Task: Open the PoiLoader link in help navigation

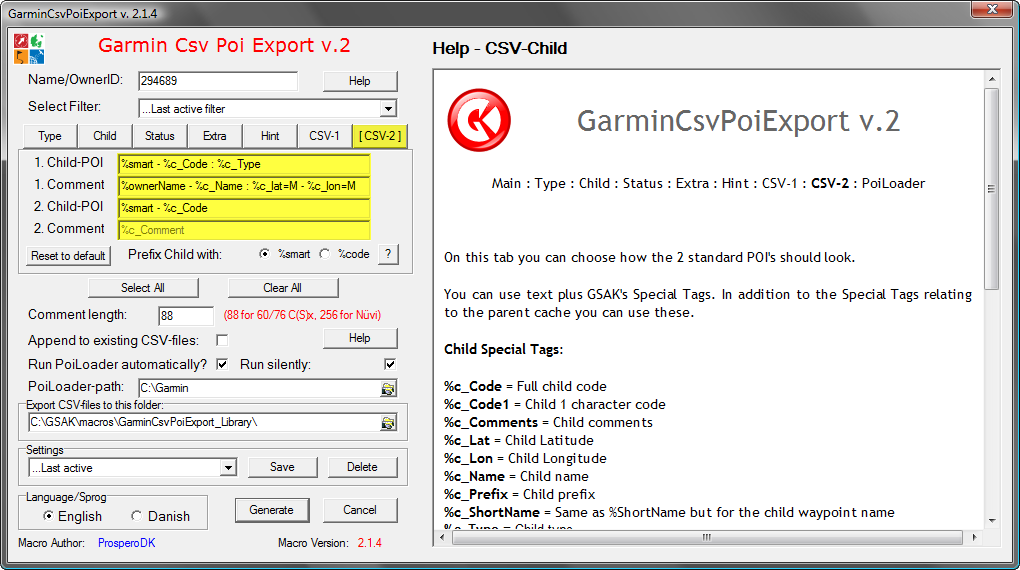Action: tap(893, 183)
